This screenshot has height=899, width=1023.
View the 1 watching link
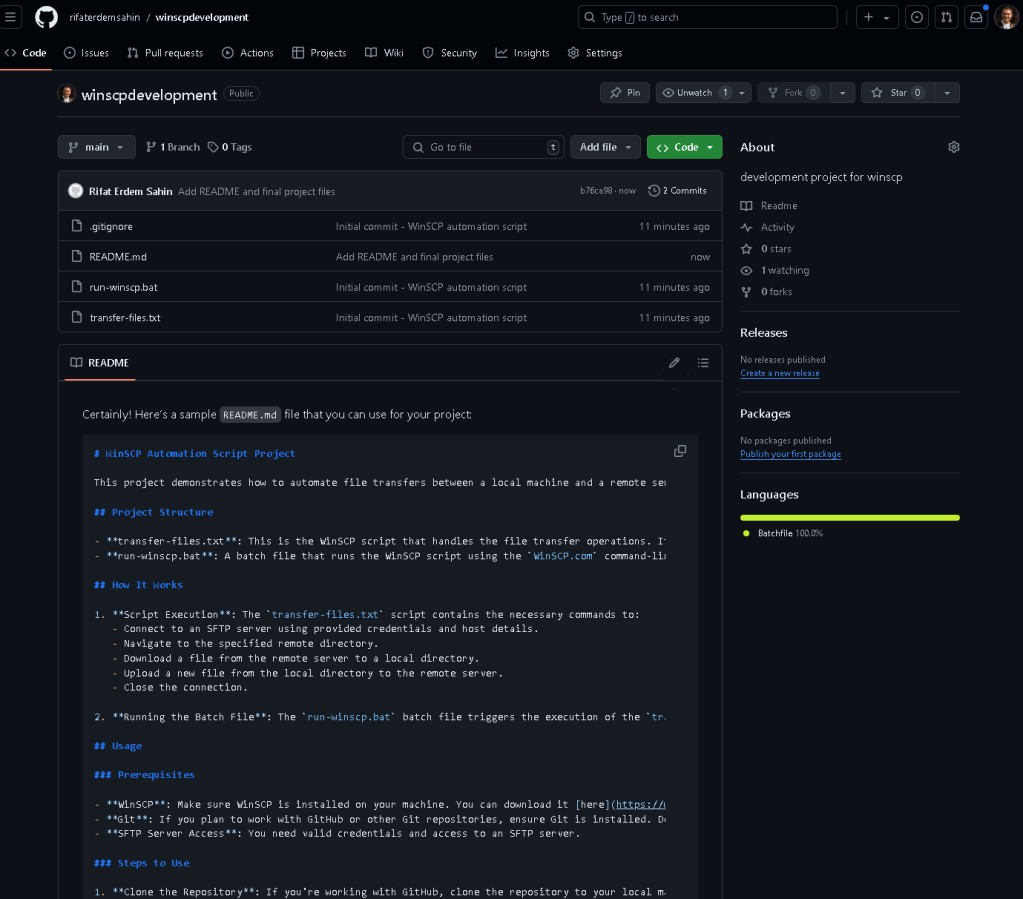tap(775, 270)
